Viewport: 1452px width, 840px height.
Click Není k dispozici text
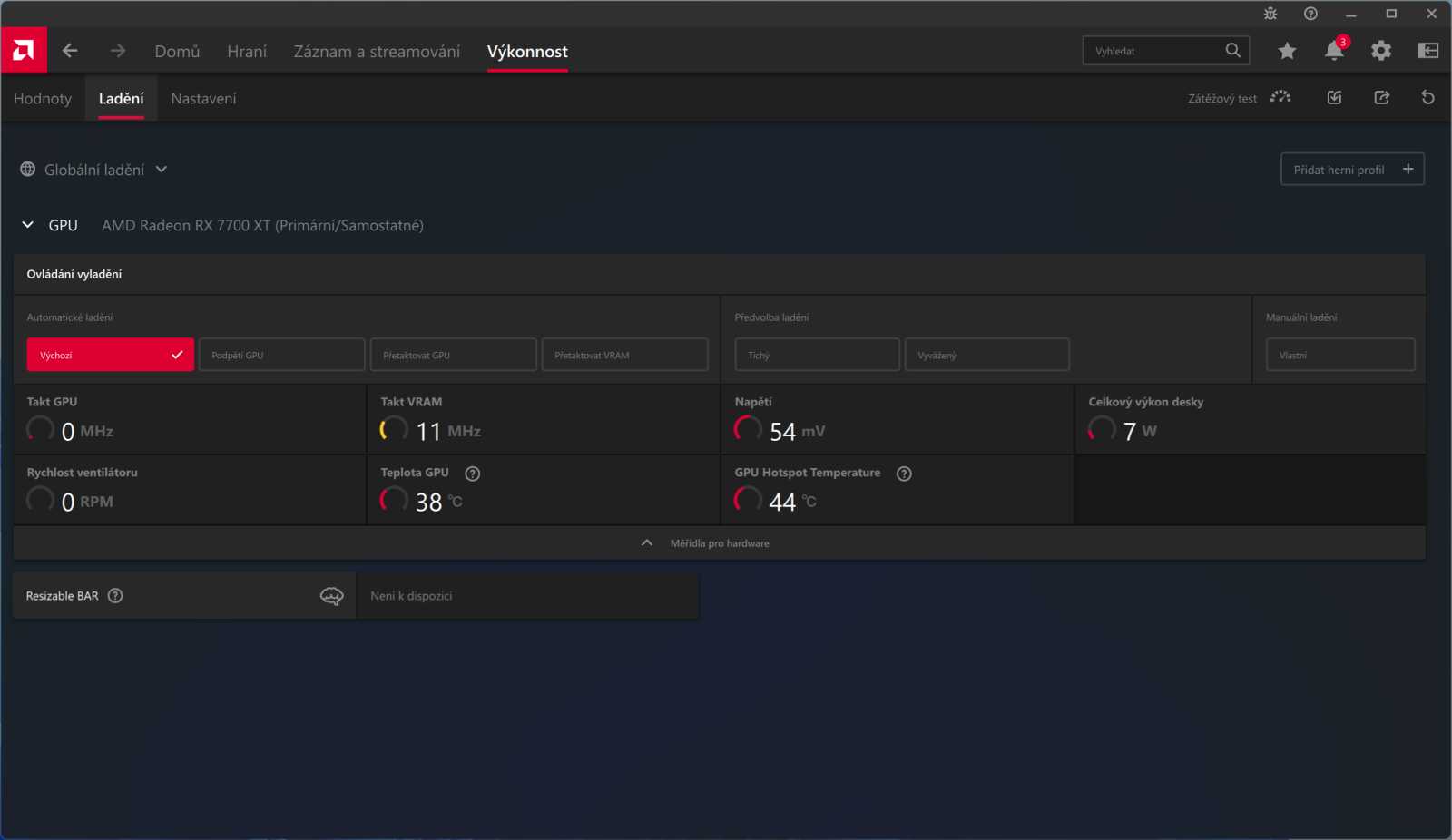pyautogui.click(x=411, y=596)
